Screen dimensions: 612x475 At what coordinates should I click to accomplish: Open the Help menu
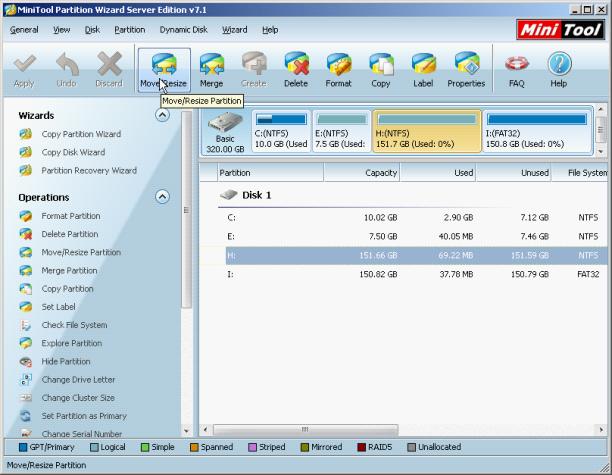pos(270,30)
